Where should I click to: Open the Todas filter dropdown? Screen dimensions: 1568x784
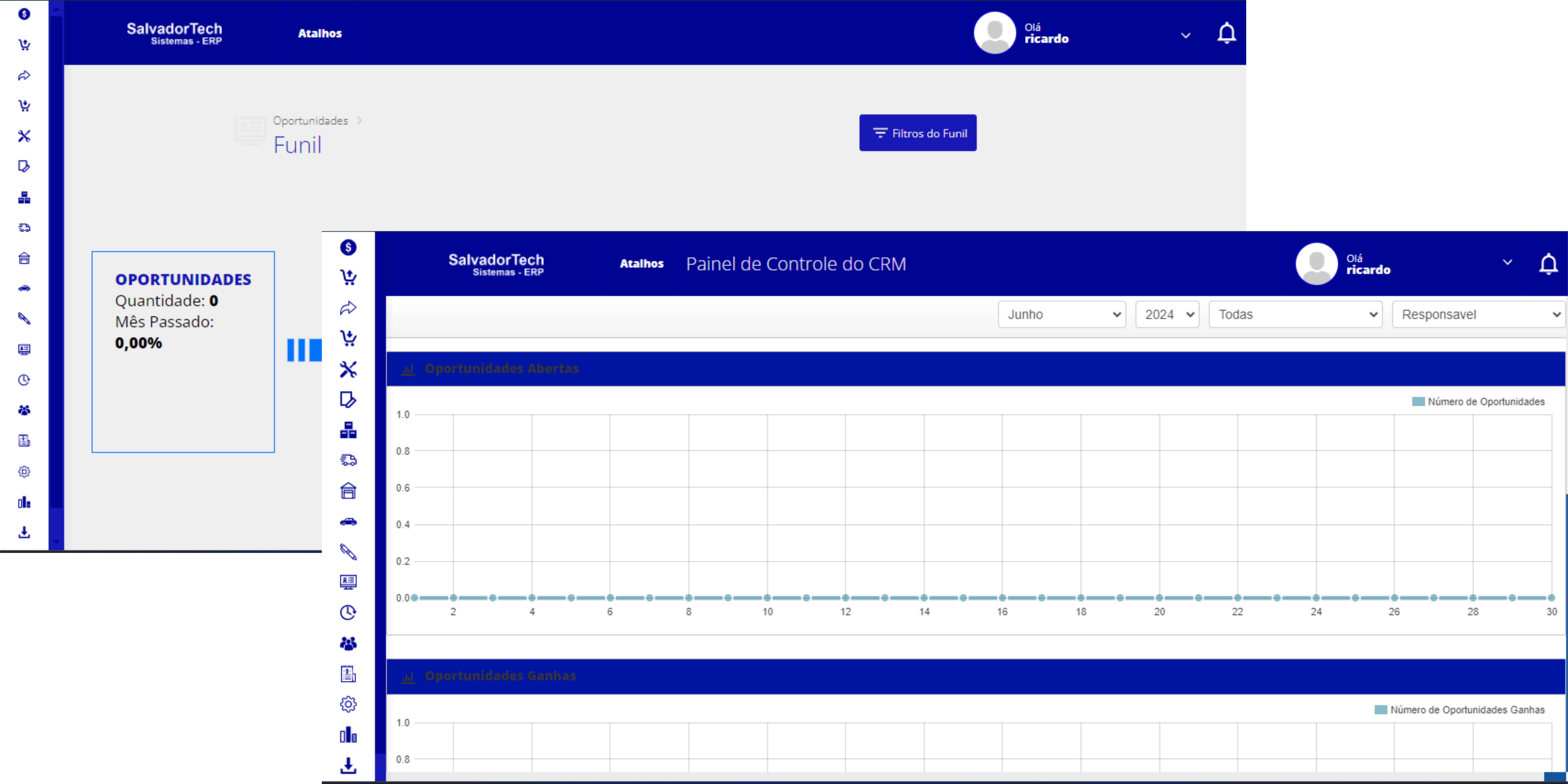click(1295, 314)
